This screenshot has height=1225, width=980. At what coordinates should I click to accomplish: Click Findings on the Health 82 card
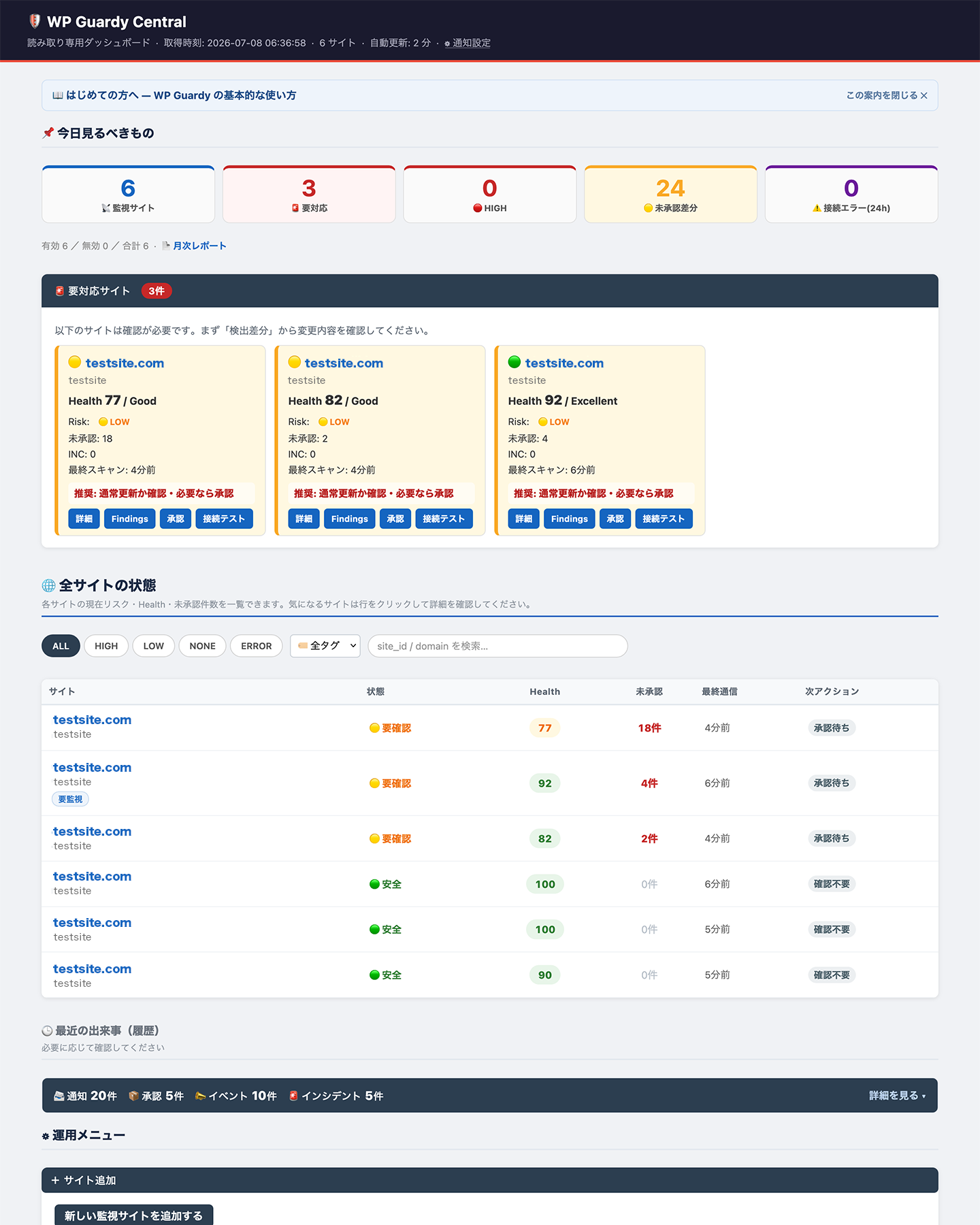pyautogui.click(x=349, y=519)
